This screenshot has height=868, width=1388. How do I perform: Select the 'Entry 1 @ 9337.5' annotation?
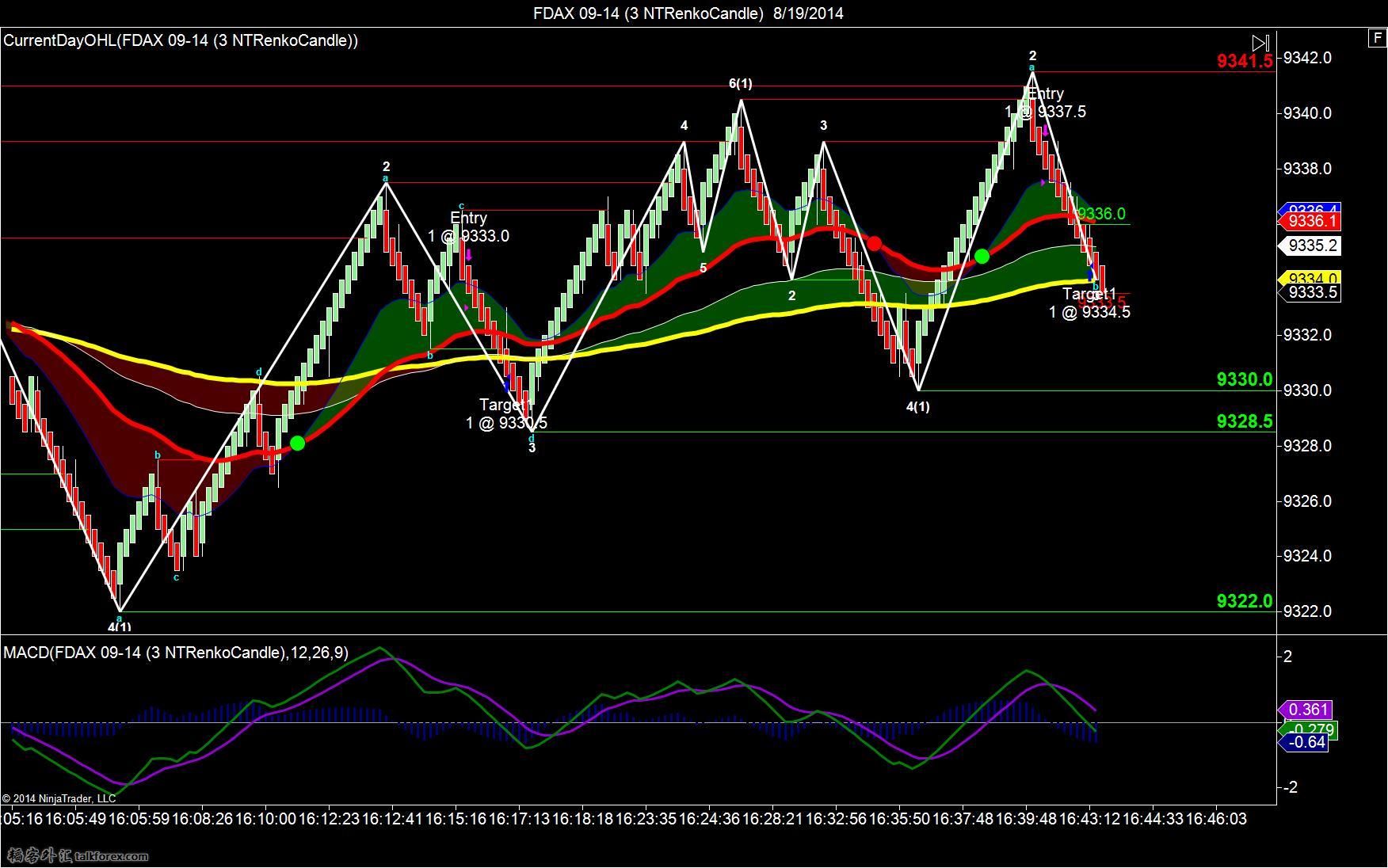[1046, 103]
